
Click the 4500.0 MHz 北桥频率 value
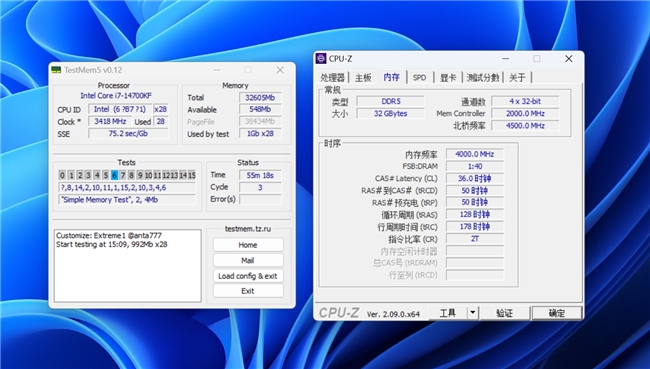point(525,126)
